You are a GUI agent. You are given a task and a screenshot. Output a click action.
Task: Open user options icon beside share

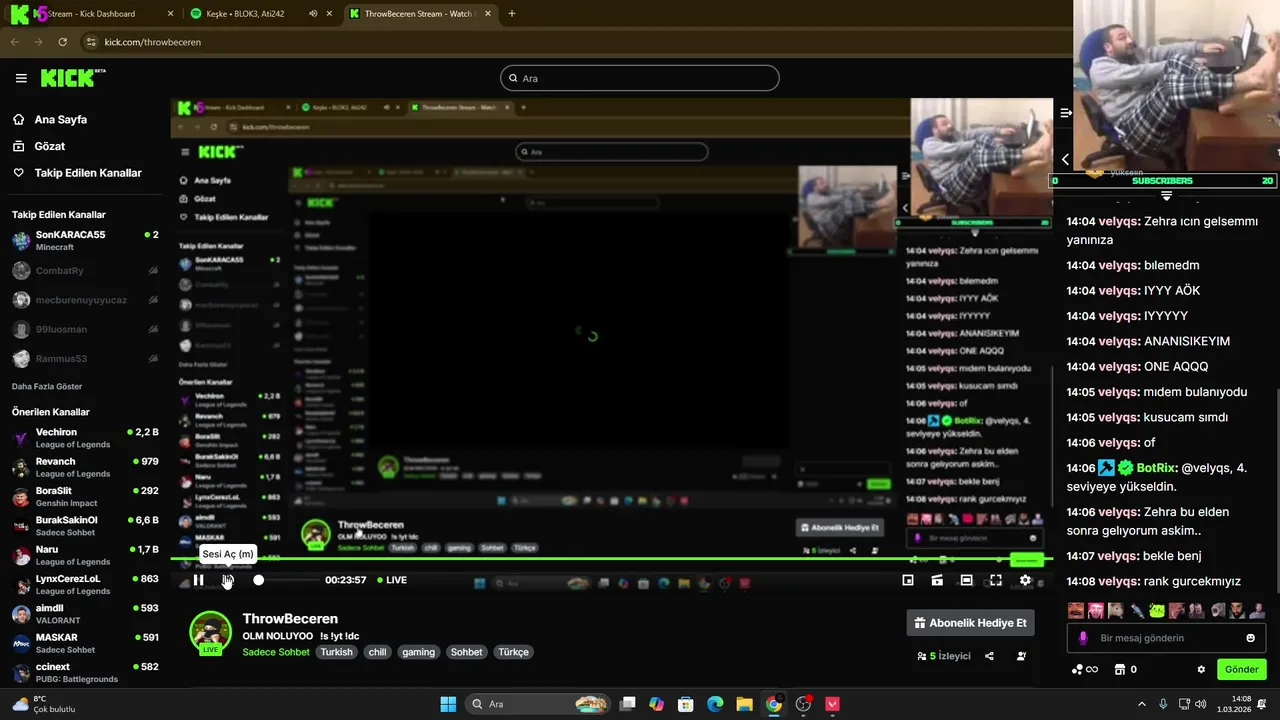(1021, 656)
